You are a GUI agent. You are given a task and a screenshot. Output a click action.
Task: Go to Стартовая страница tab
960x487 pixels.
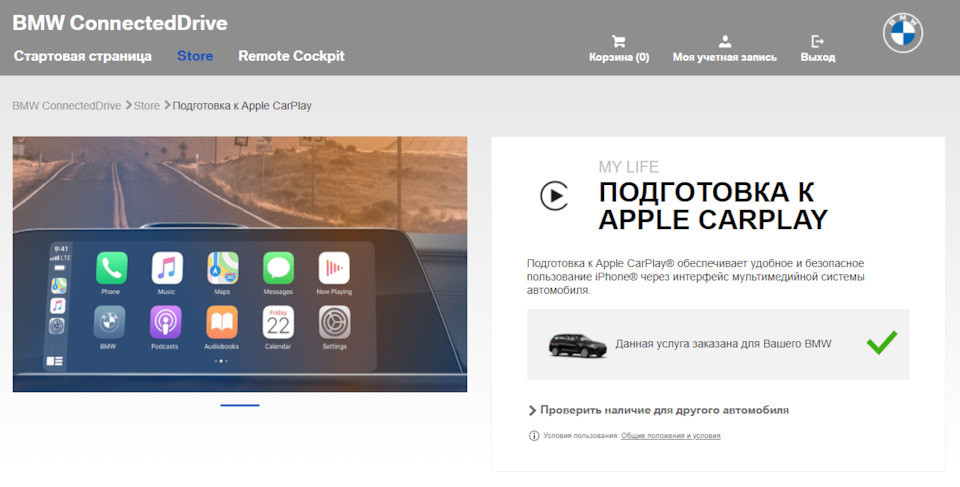83,56
